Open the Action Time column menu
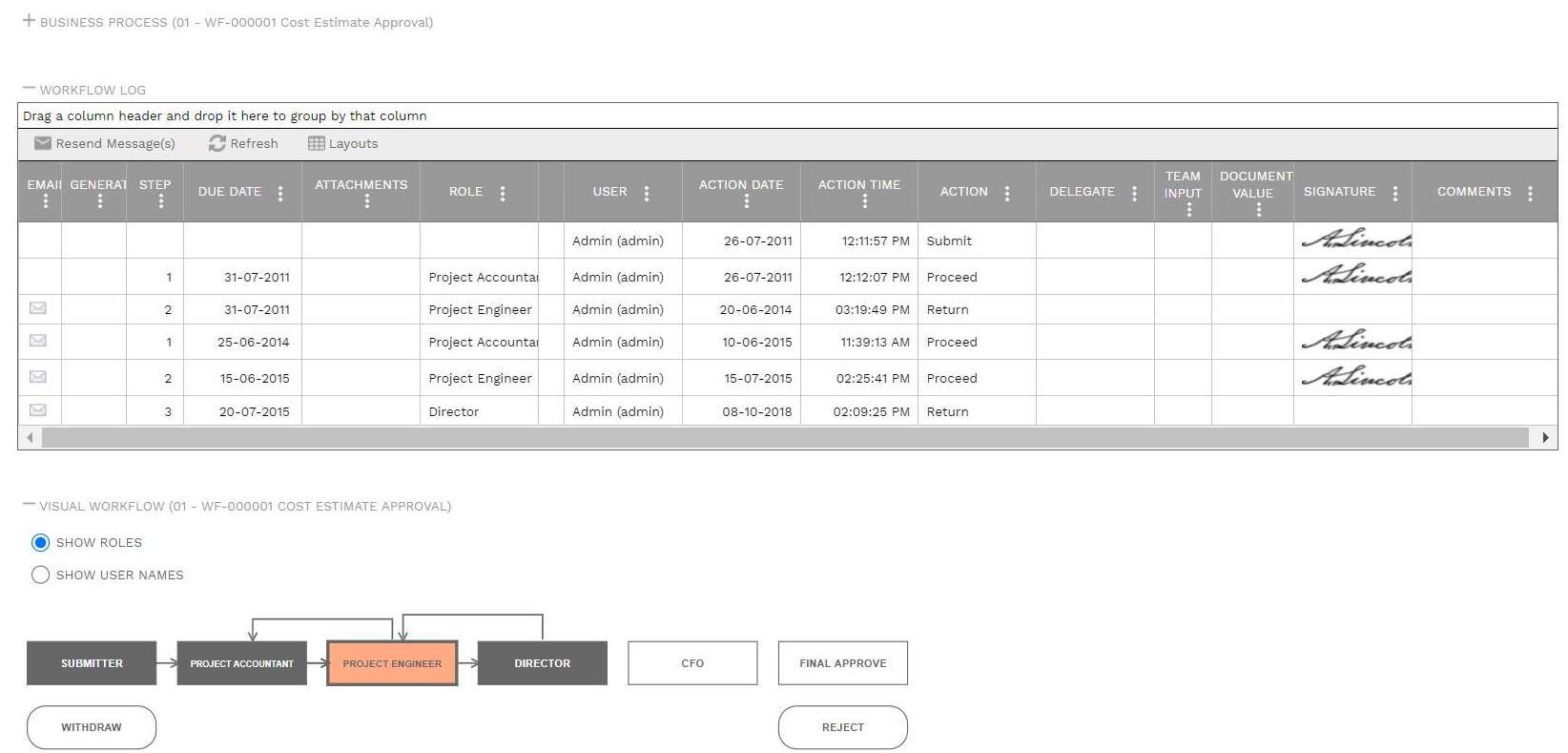Screen dimensions: 1568x753 pyautogui.click(x=865, y=201)
